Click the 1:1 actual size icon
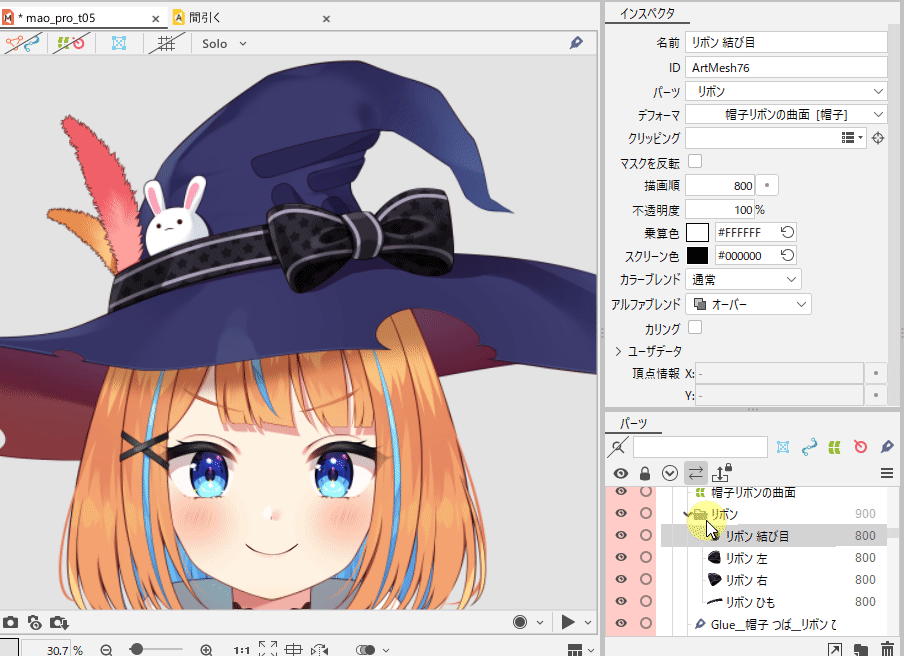The image size is (904, 656). pos(240,650)
